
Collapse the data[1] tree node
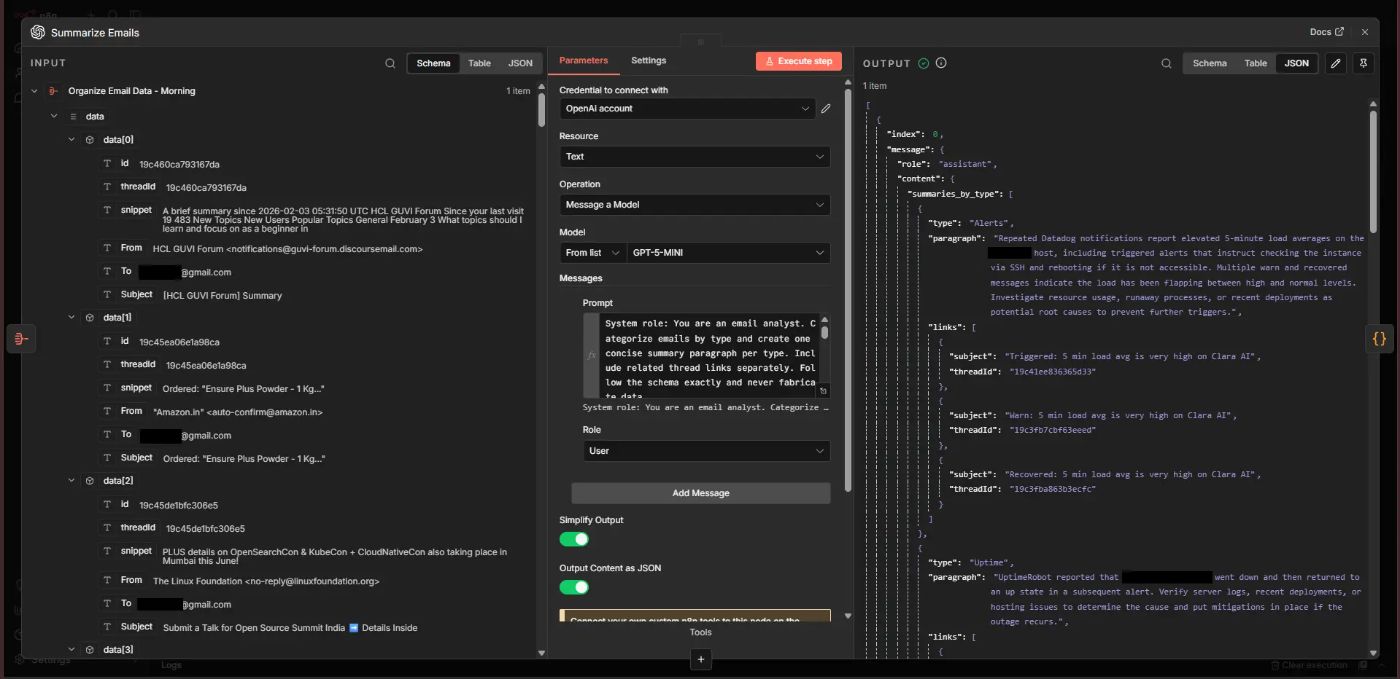pyautogui.click(x=72, y=317)
